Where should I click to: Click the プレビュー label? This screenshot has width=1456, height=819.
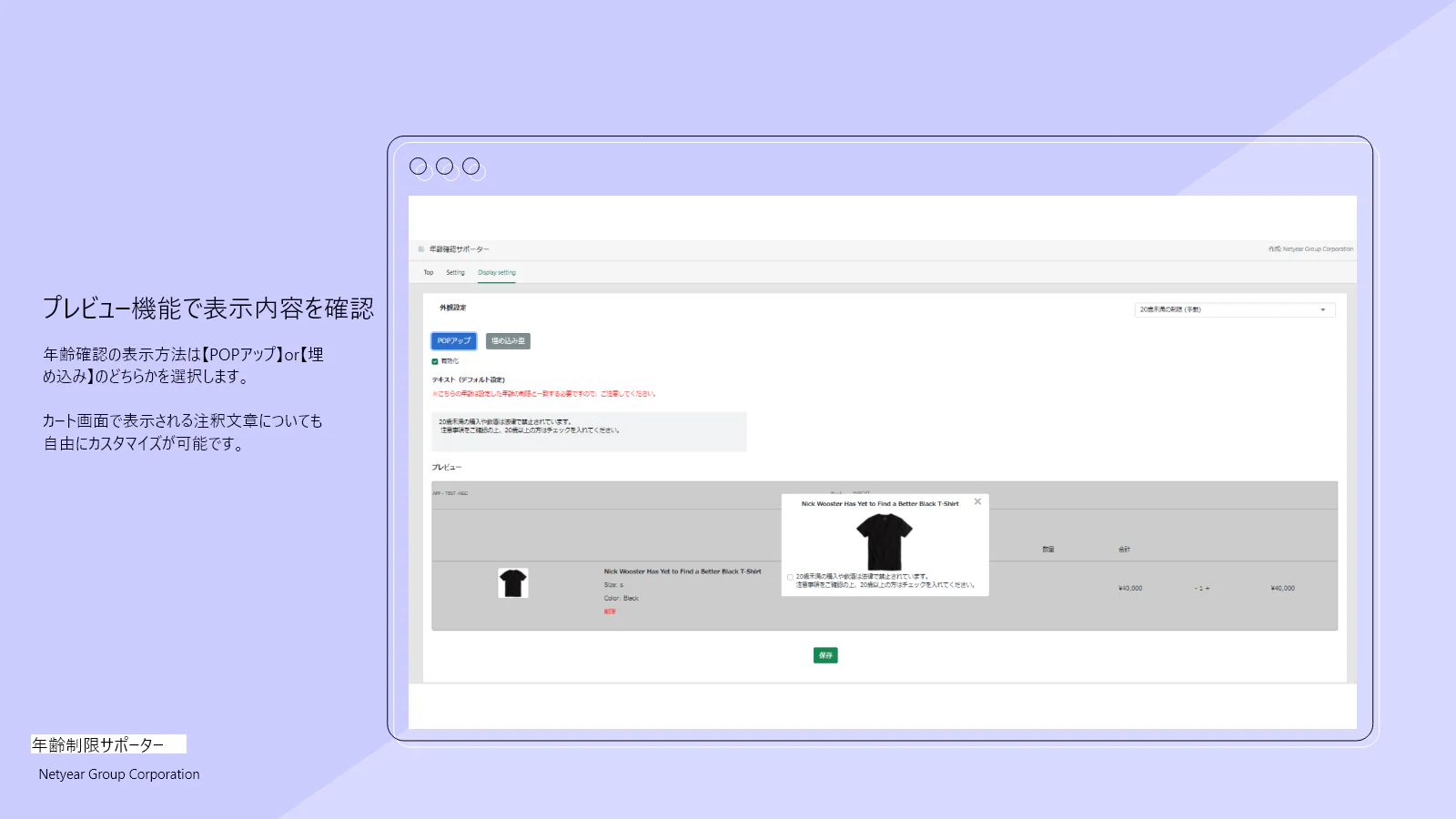pyautogui.click(x=447, y=467)
